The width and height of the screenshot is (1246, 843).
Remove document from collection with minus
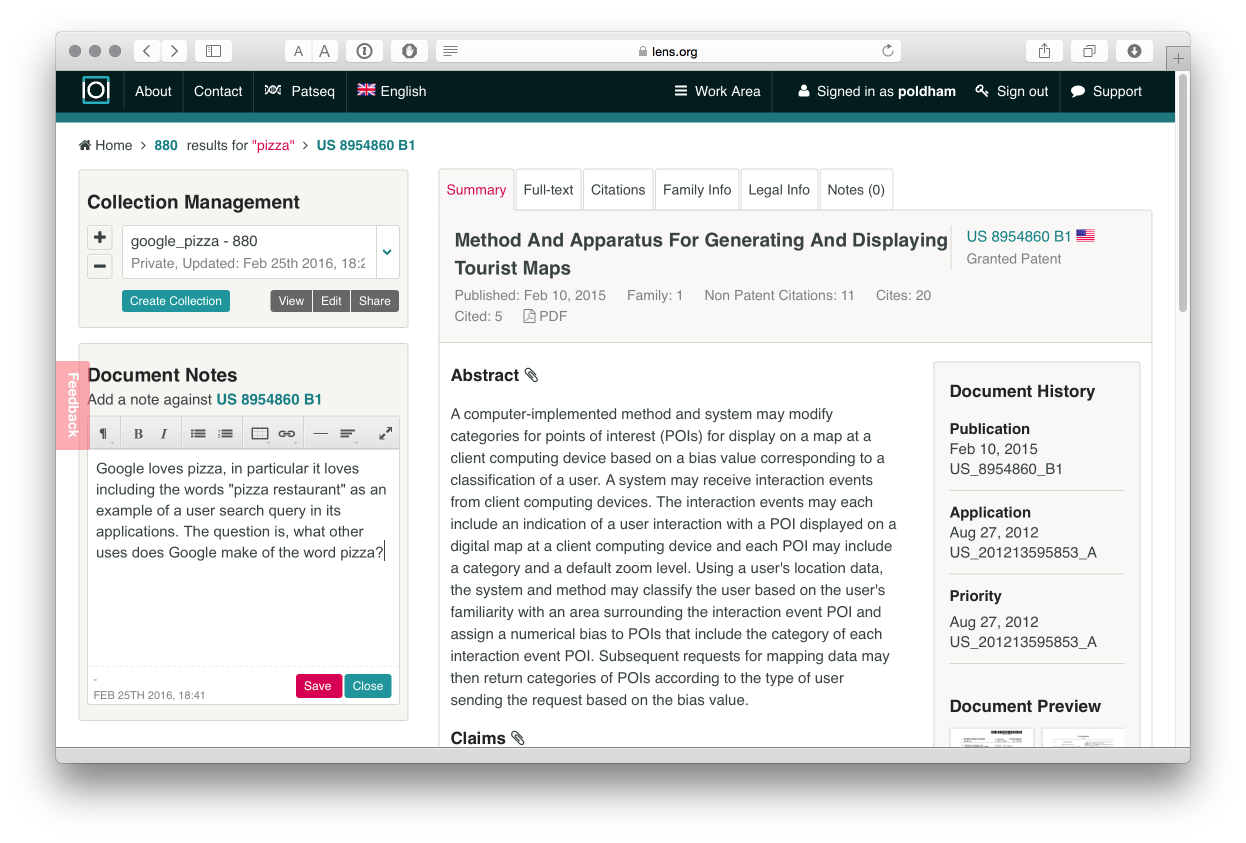[x=99, y=266]
